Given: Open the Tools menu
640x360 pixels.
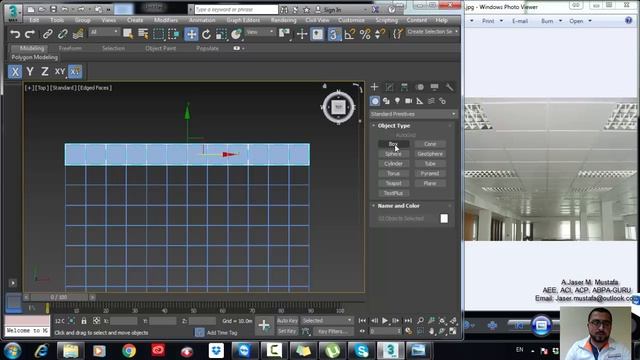Looking at the screenshot, I should [57, 20].
